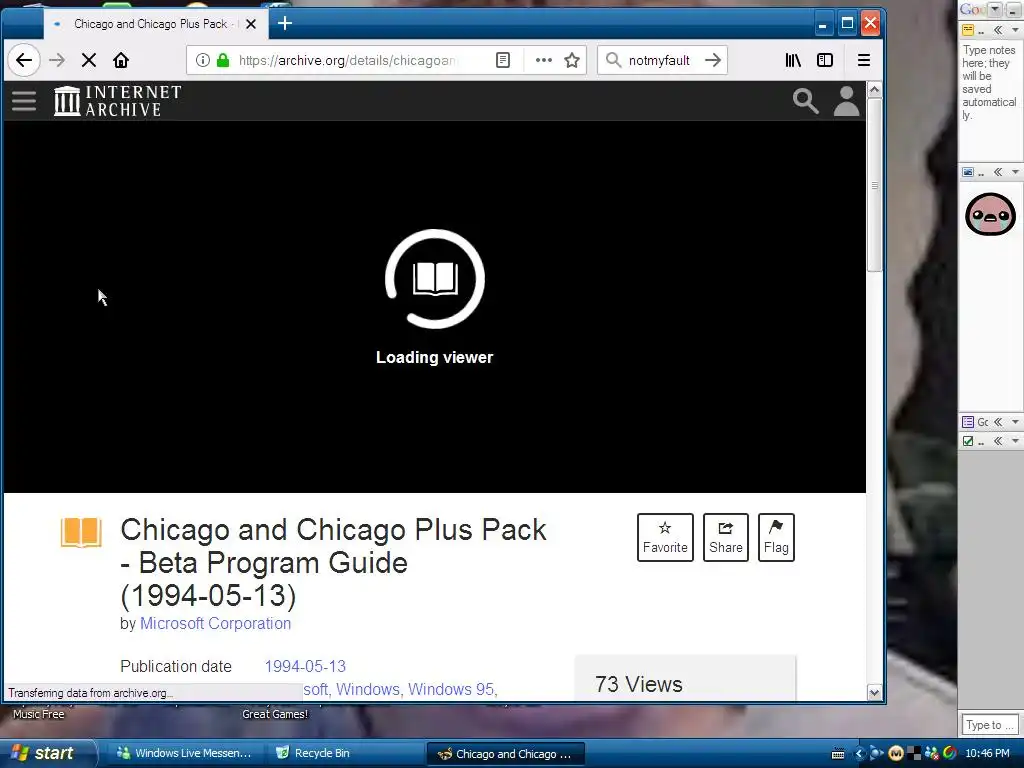Open the purple list gadget dropdown arrow
The width and height of the screenshot is (1024, 768).
[1015, 422]
